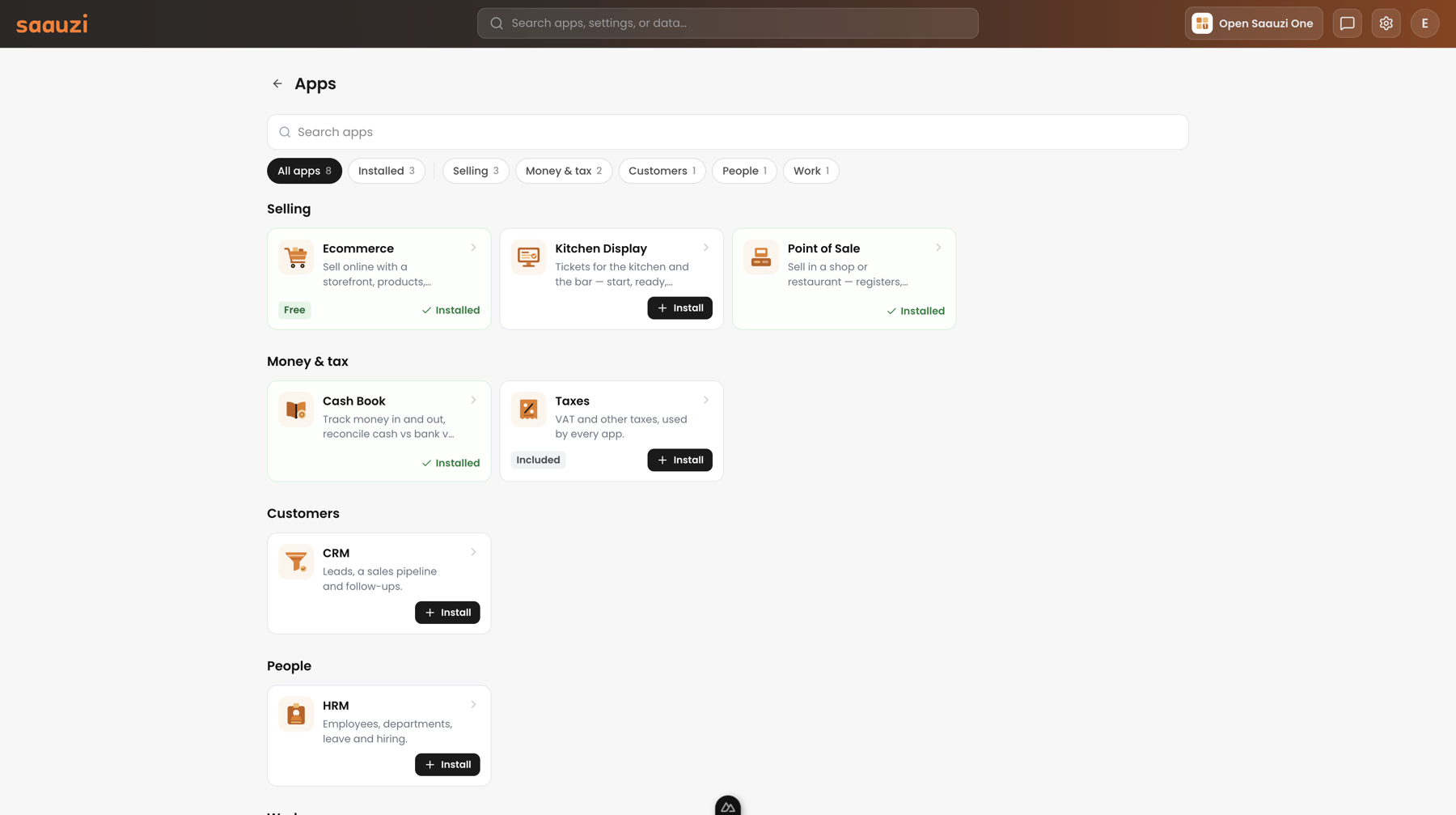Screen dimensions: 1456x815
Task: Click the HRM badge icon
Action: (296, 714)
